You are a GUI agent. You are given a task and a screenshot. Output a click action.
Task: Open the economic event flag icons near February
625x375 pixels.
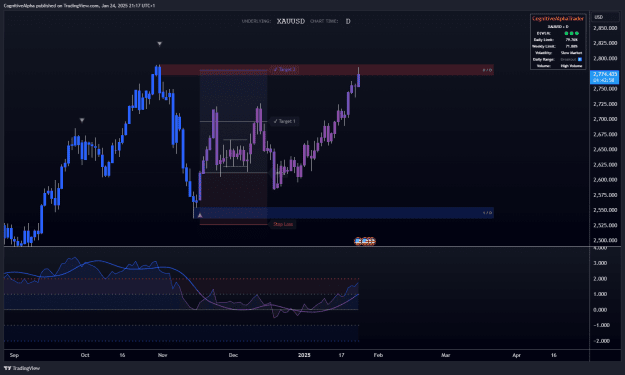[365, 241]
